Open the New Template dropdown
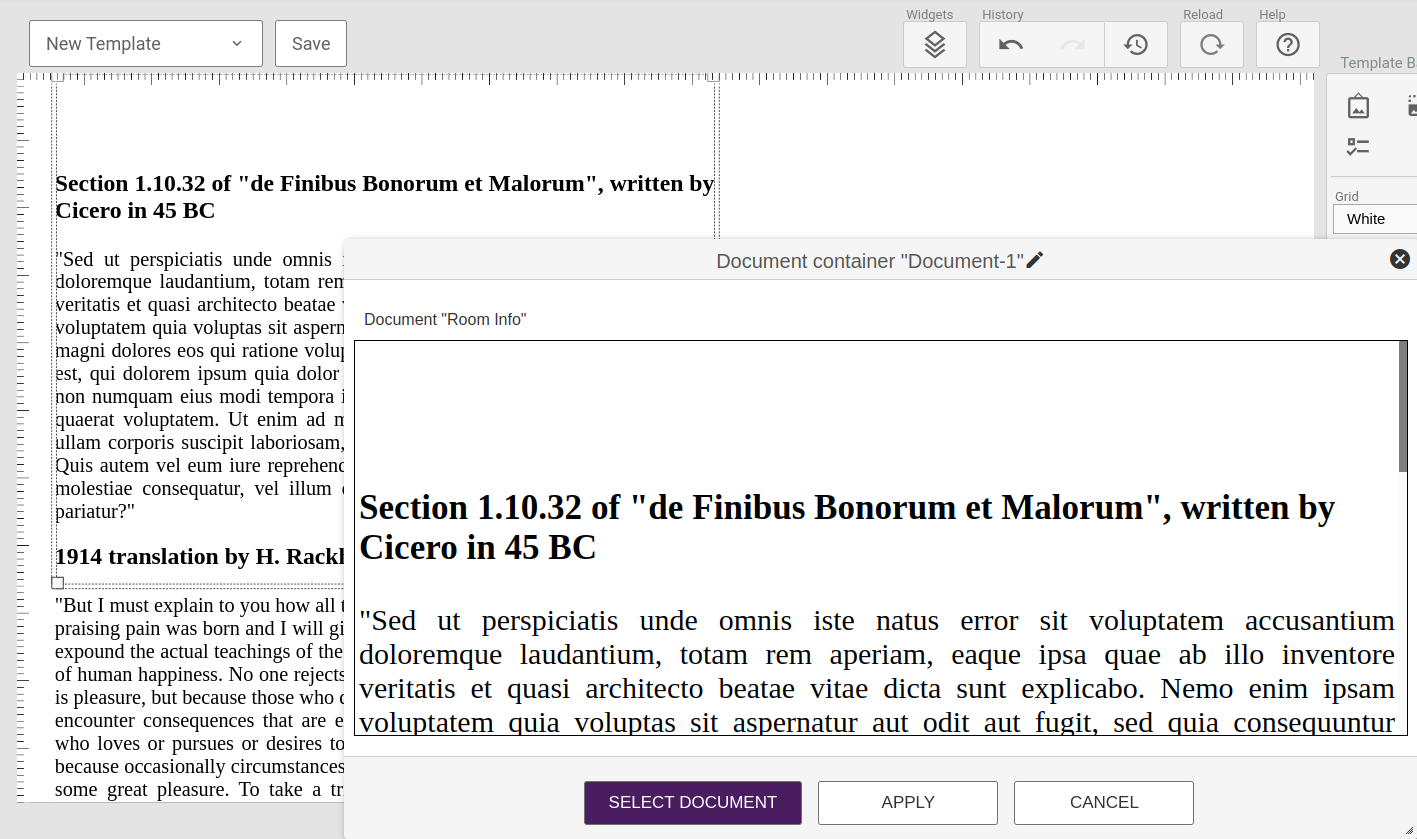1417x839 pixels. pyautogui.click(x=145, y=43)
